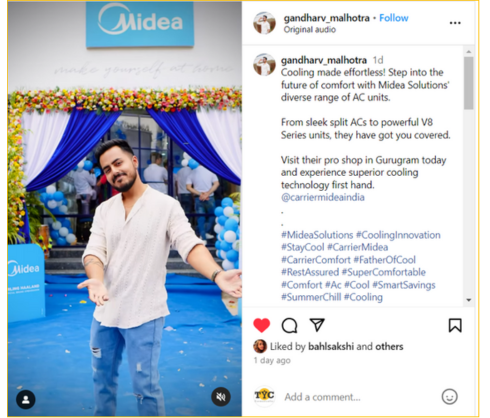Viewport: 490px width, 418px height.
Task: Open the emoji picker smiley icon
Action: tap(449, 397)
